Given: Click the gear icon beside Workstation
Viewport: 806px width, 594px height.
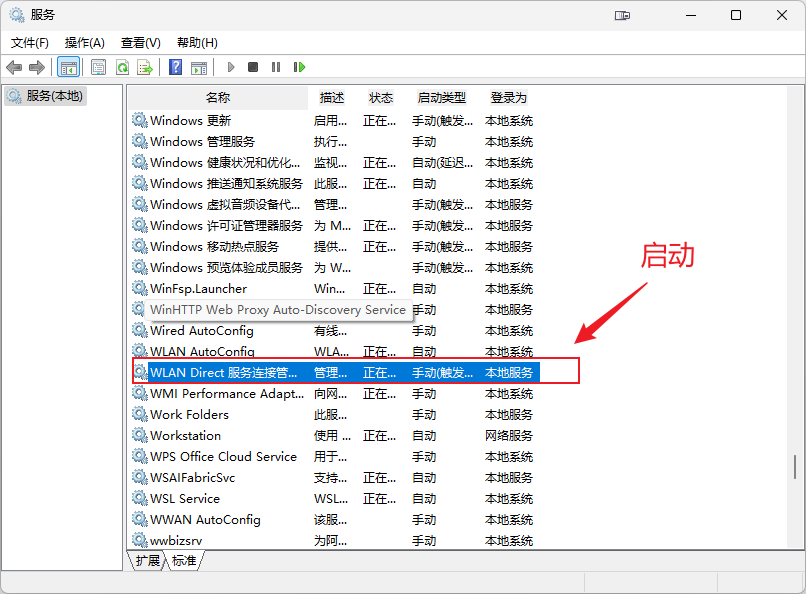Looking at the screenshot, I should click(x=139, y=435).
